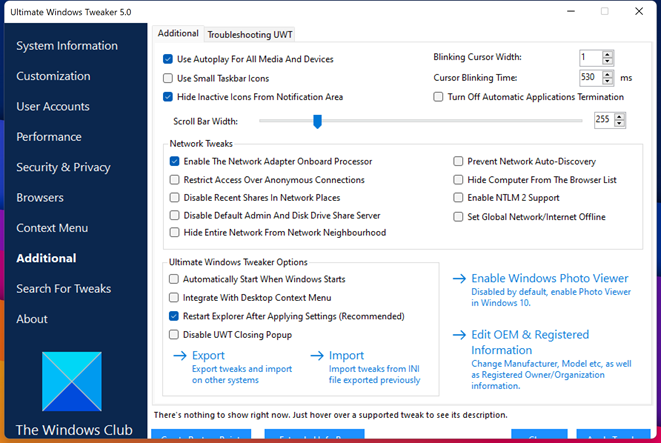Click The Windows Club text link
Screen dimensions: 661x443
[x=74, y=430]
